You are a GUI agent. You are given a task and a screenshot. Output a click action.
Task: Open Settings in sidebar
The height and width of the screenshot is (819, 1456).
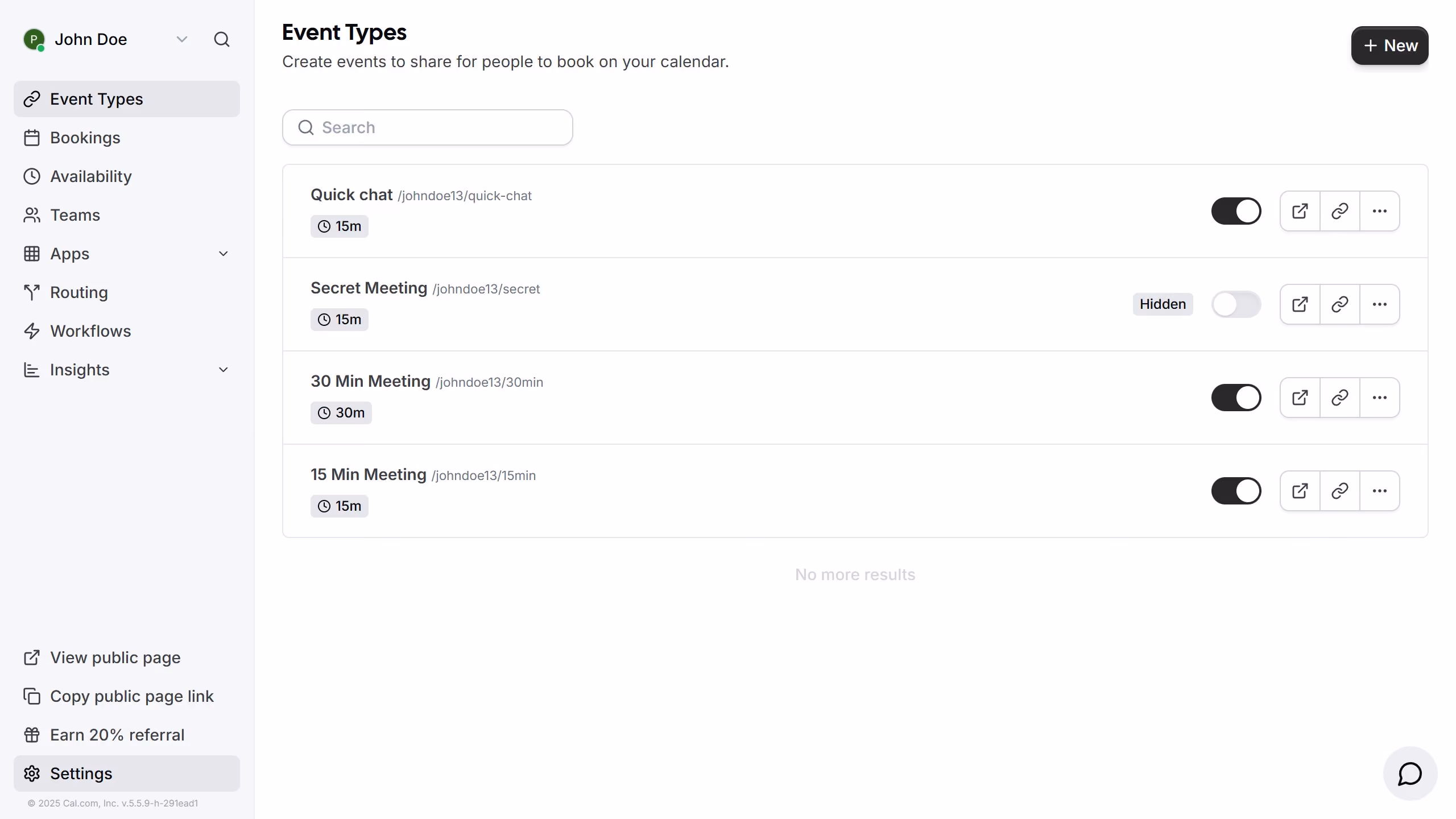[127, 773]
